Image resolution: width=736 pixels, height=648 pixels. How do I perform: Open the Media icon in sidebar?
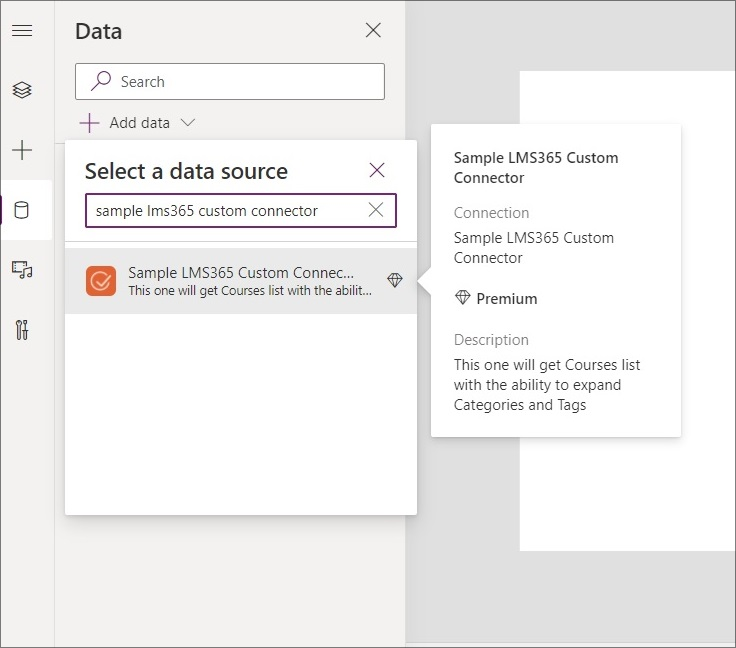coord(21,270)
